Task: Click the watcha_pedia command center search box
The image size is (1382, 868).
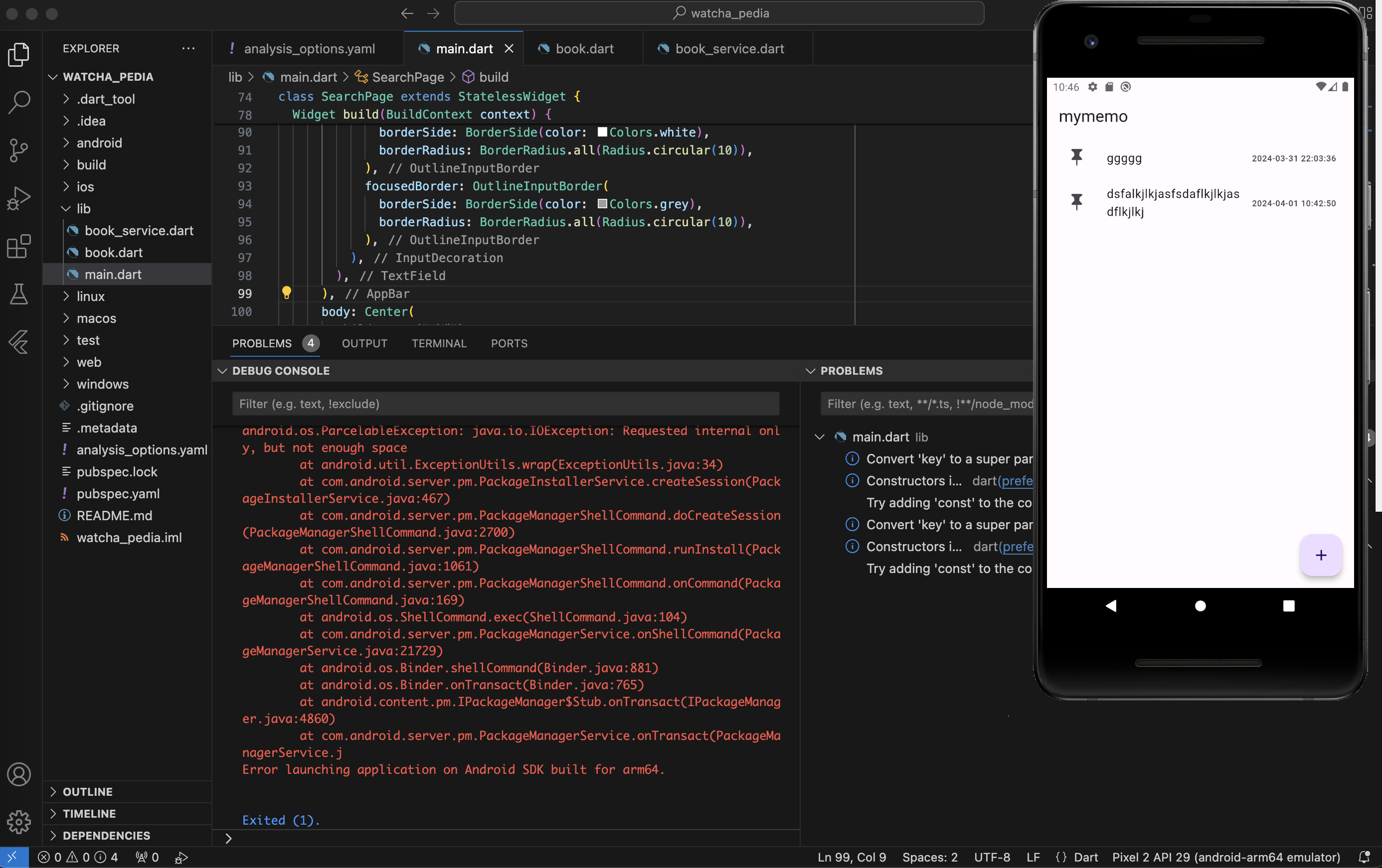Action: pos(719,13)
